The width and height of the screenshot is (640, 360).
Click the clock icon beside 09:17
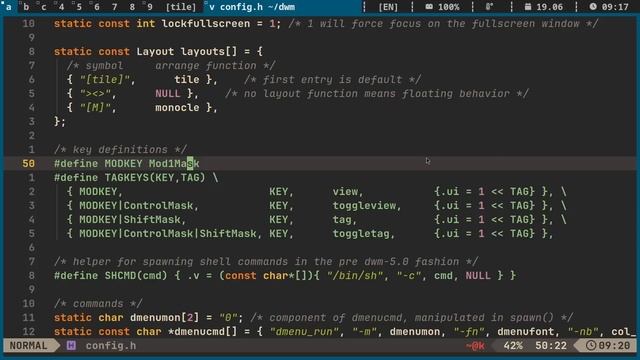tap(593, 7)
